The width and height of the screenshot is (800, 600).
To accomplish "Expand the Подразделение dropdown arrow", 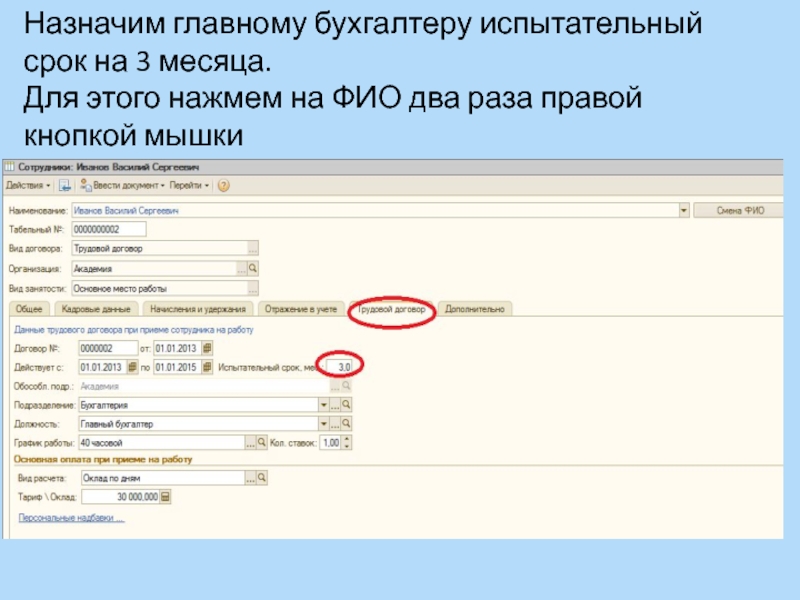I will click(323, 405).
